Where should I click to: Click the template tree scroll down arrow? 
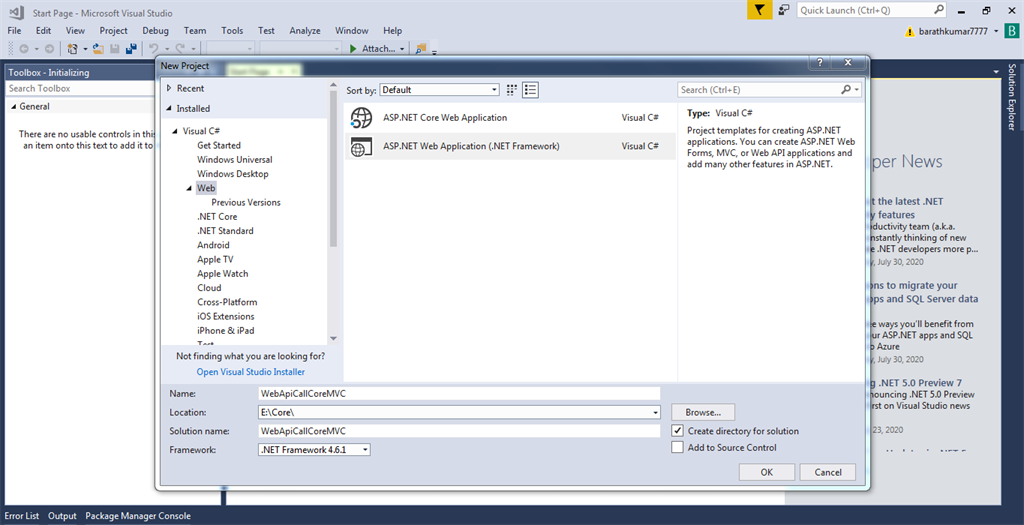pos(333,338)
